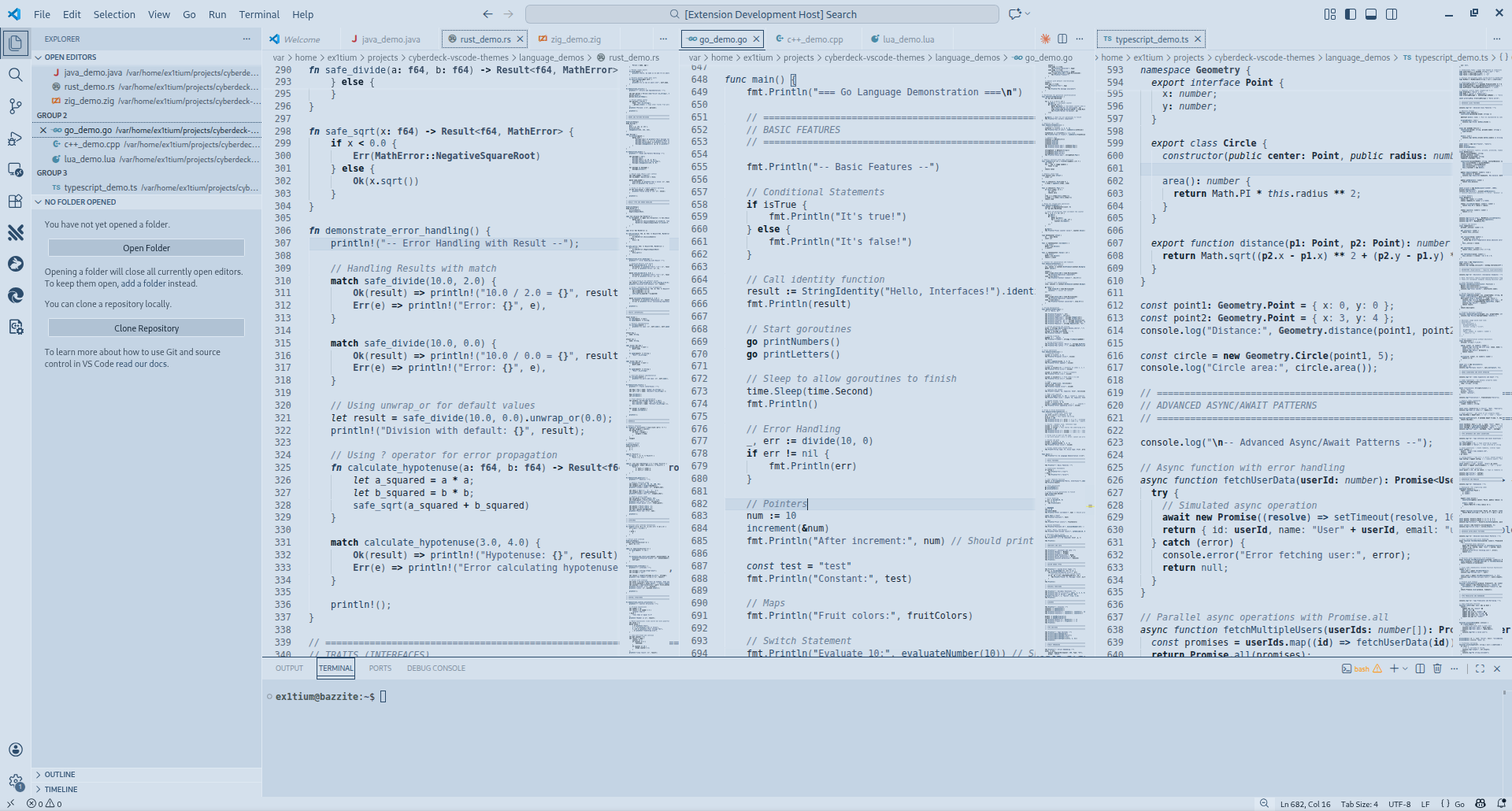1512x811 pixels.
Task: Collapse the OPEN EDITORS section
Action: [37, 57]
